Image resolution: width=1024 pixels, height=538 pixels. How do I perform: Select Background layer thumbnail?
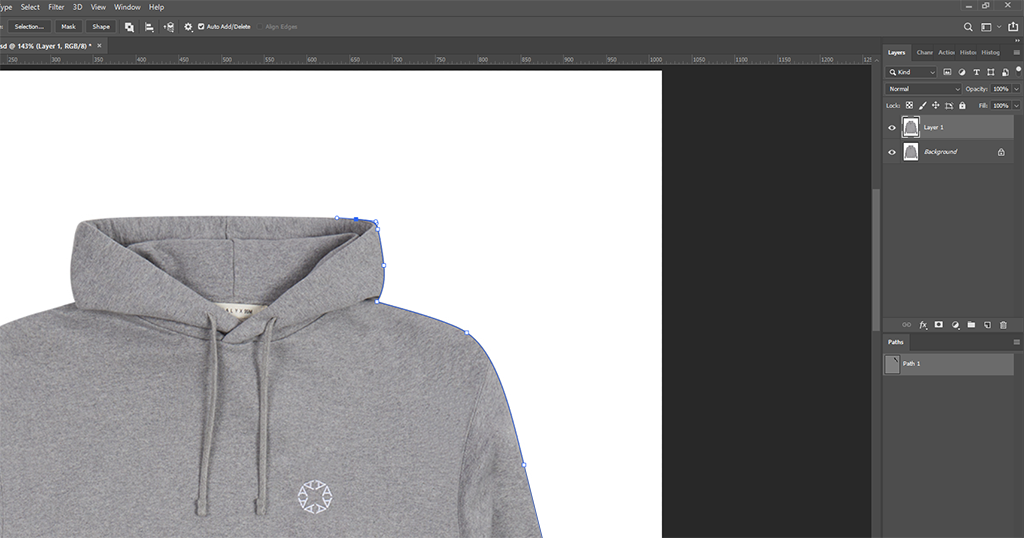pyautogui.click(x=910, y=151)
